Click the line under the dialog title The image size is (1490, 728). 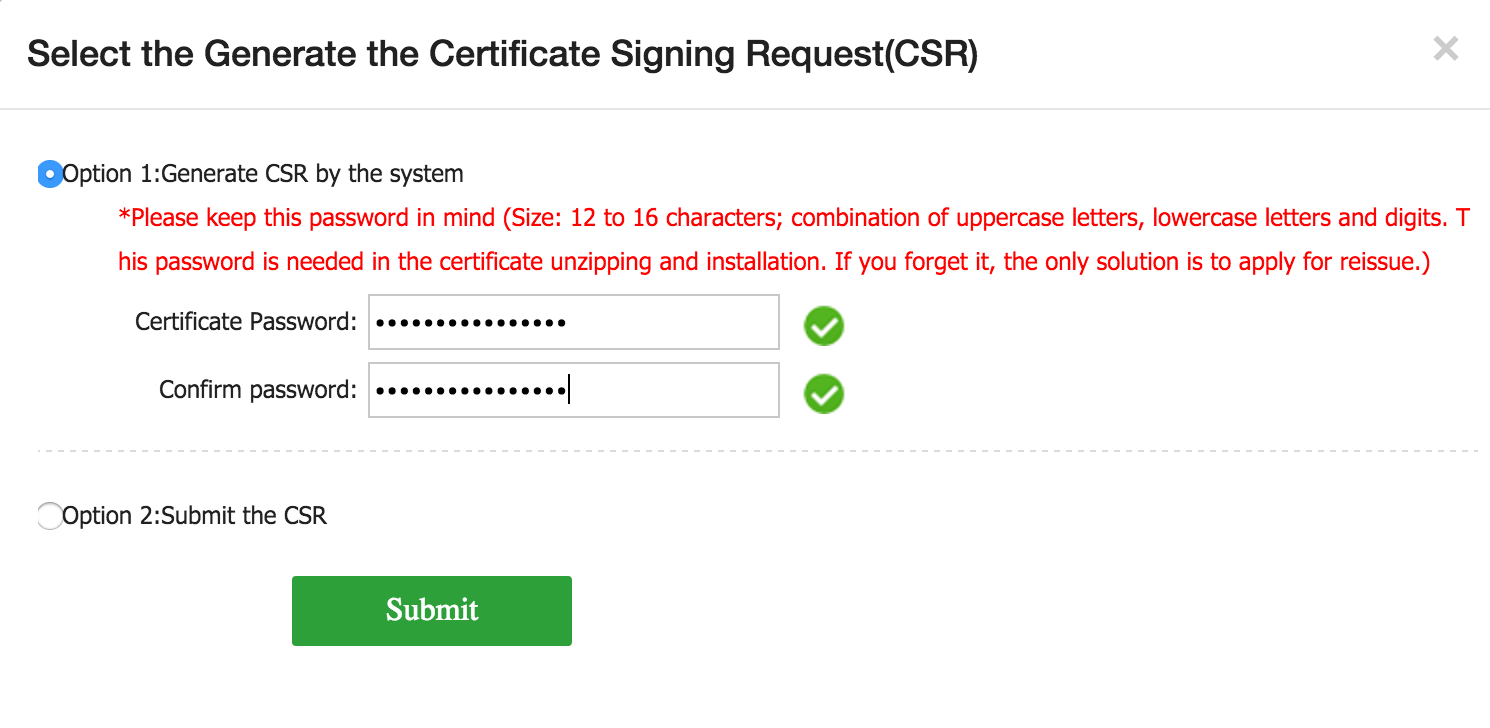[x=745, y=108]
